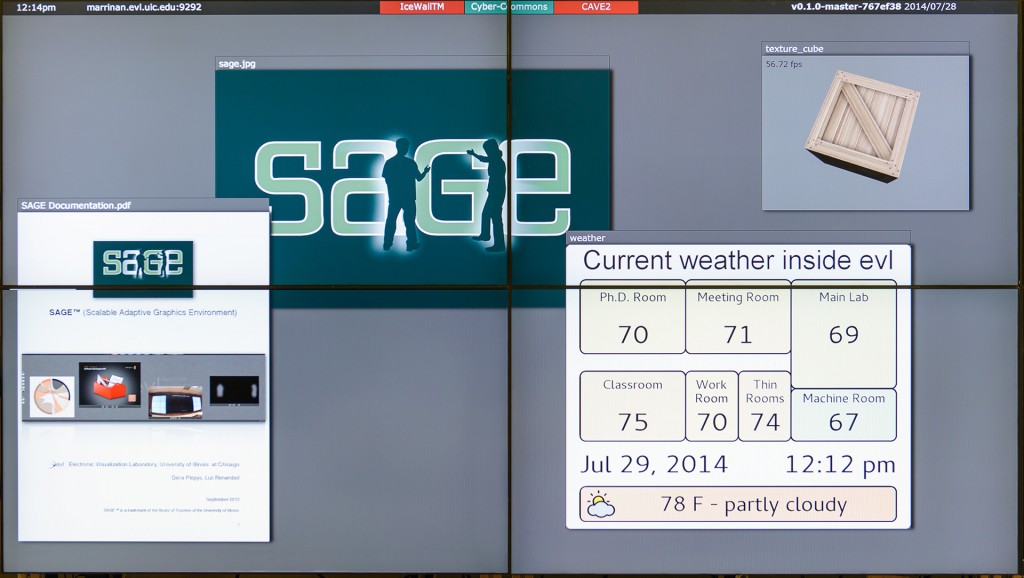1024x578 pixels.
Task: Click the Classroom temperature tile
Action: 632,406
